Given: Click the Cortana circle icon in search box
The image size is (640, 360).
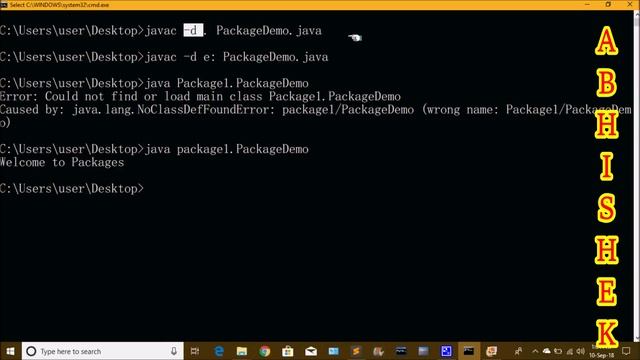Looking at the screenshot, I should click(x=31, y=351).
